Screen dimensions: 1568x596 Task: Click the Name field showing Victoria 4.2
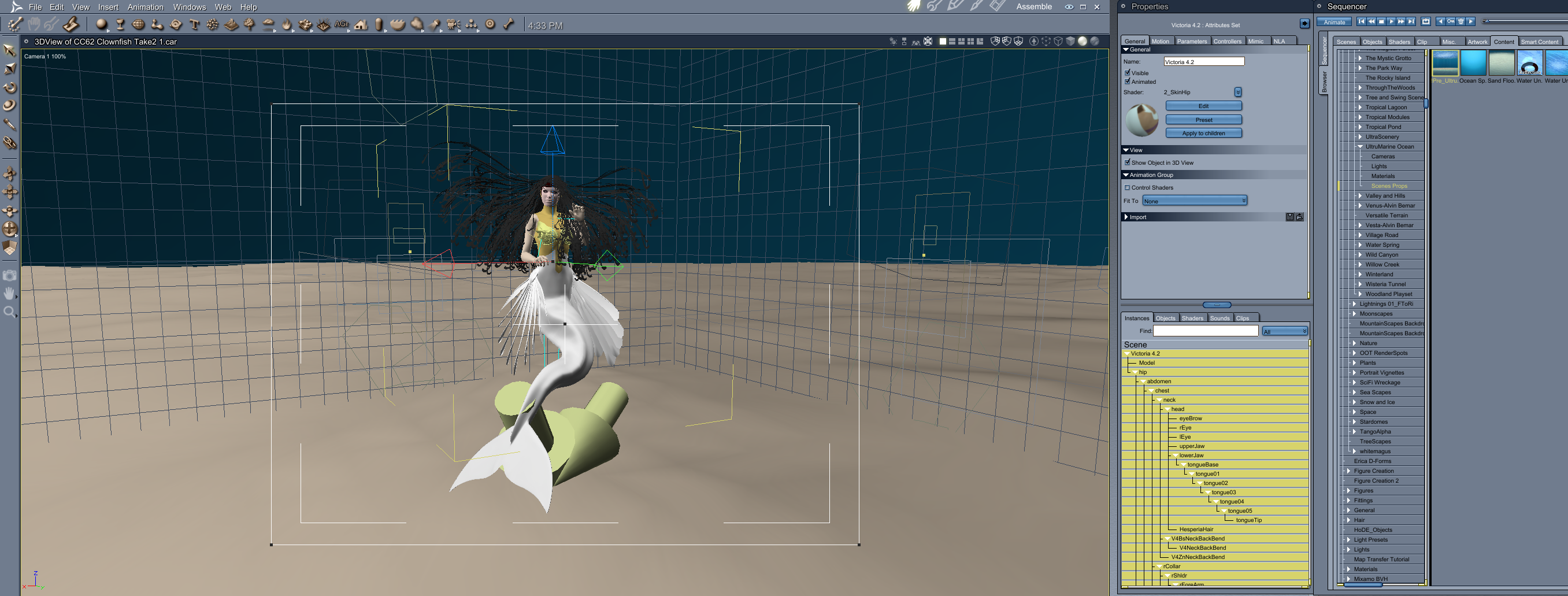tap(1203, 61)
